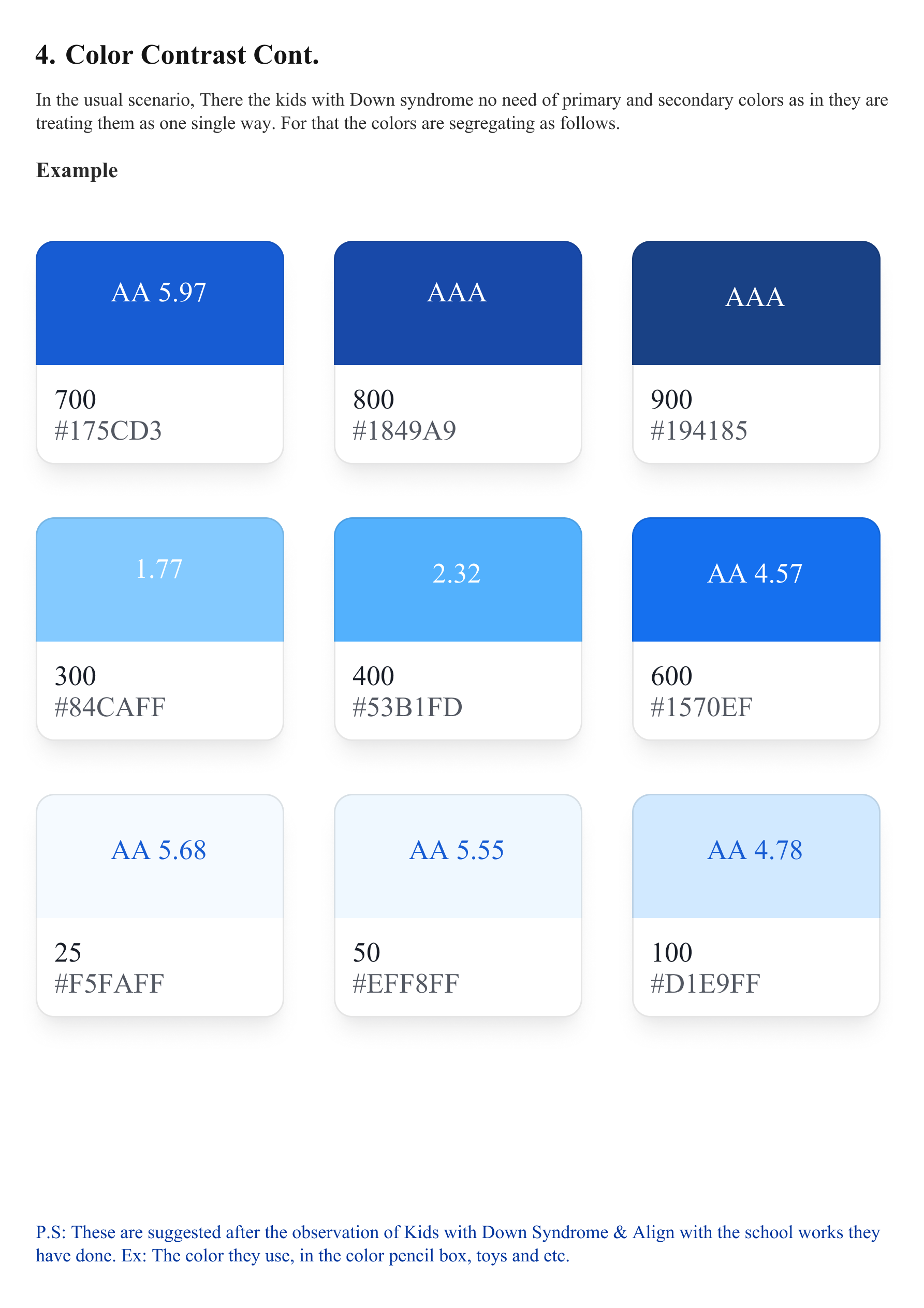Click the #175CD3 hex code text
924x1308 pixels.
(x=108, y=431)
